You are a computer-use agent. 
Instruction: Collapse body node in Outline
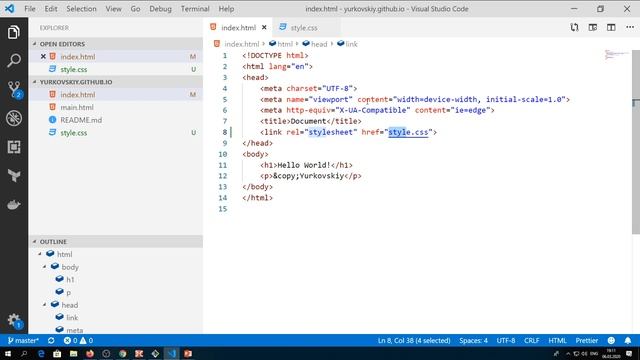coord(44,267)
